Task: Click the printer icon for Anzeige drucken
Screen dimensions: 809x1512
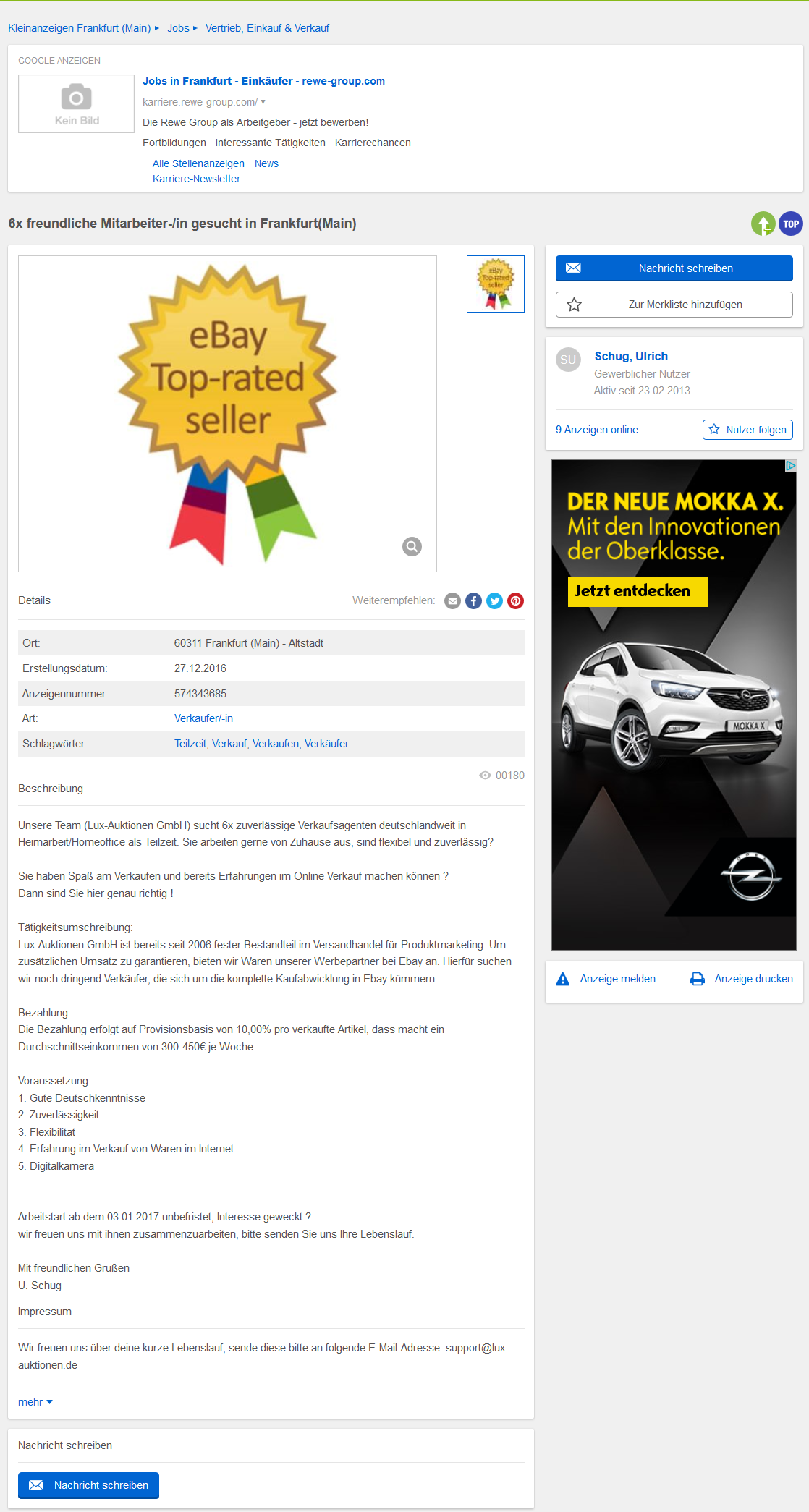Action: coord(698,979)
